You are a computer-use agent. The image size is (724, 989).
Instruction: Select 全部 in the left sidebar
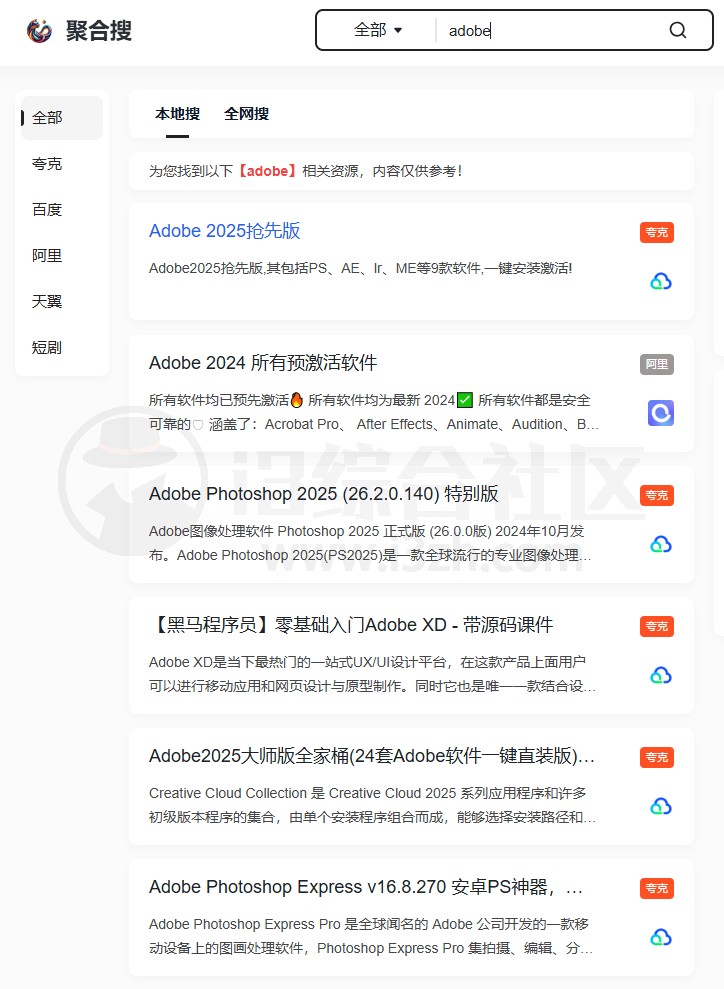coord(62,118)
